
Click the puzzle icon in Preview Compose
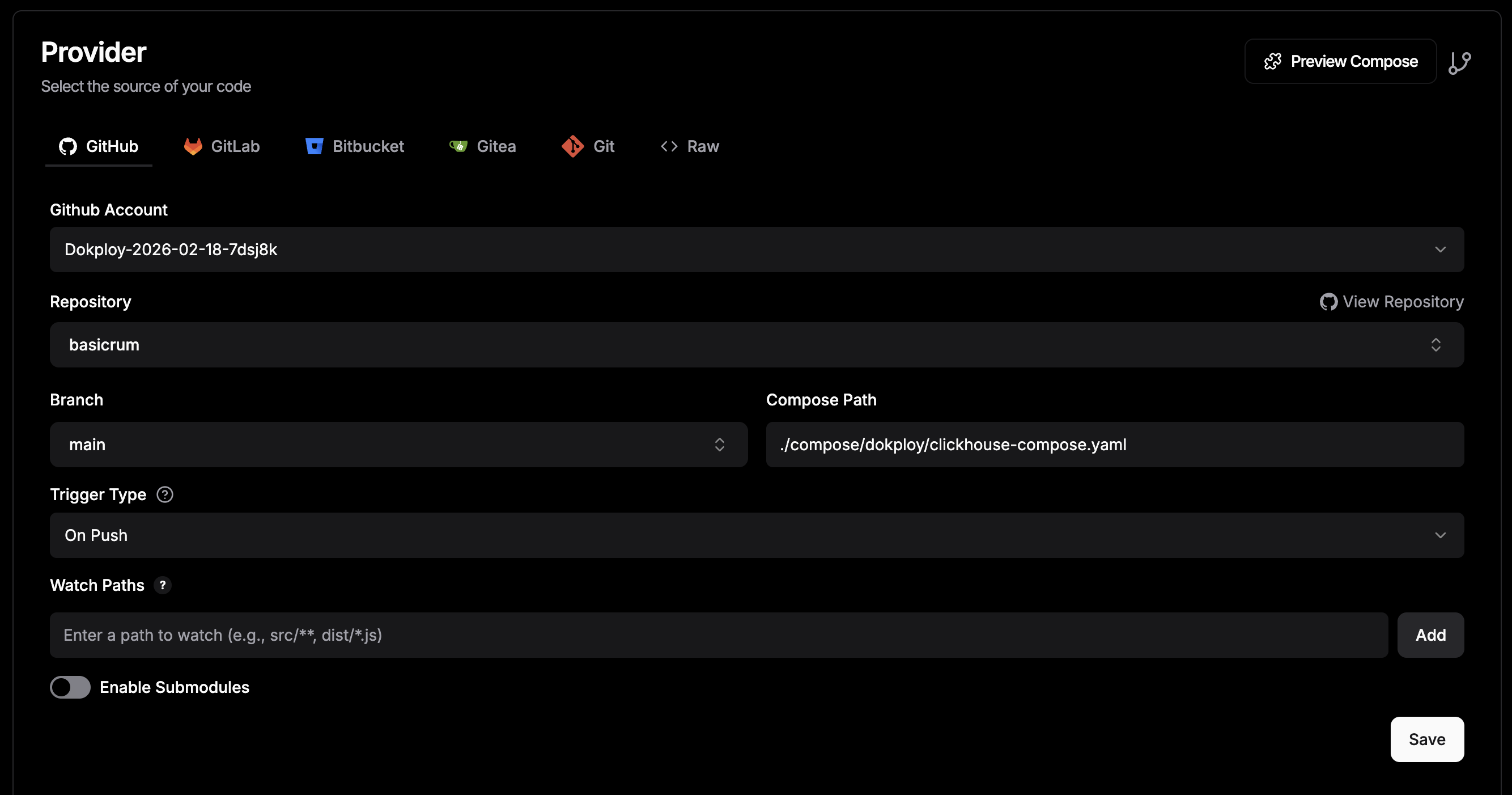tap(1272, 62)
